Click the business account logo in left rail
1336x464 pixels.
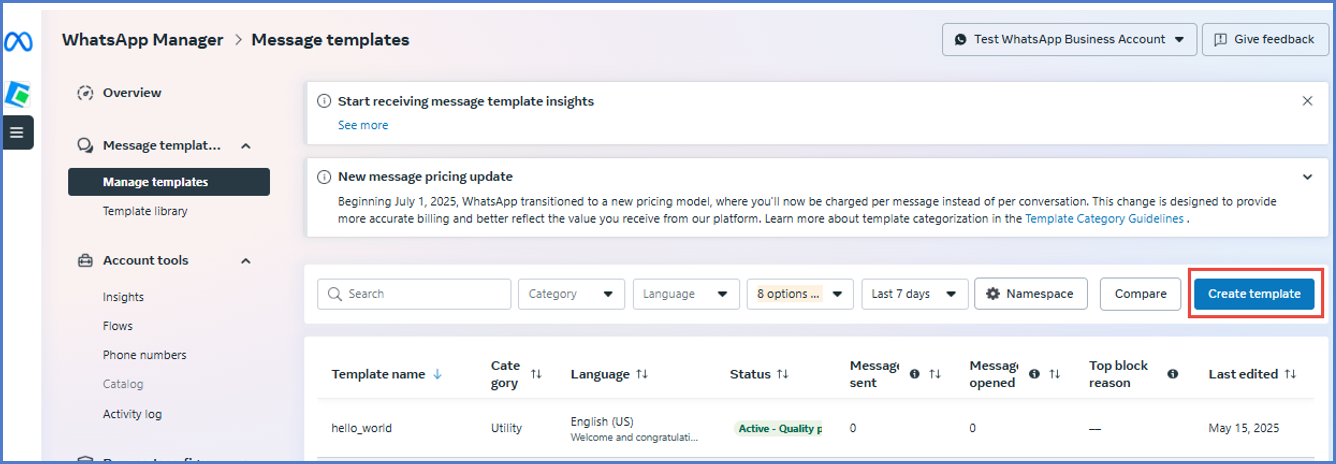point(18,94)
